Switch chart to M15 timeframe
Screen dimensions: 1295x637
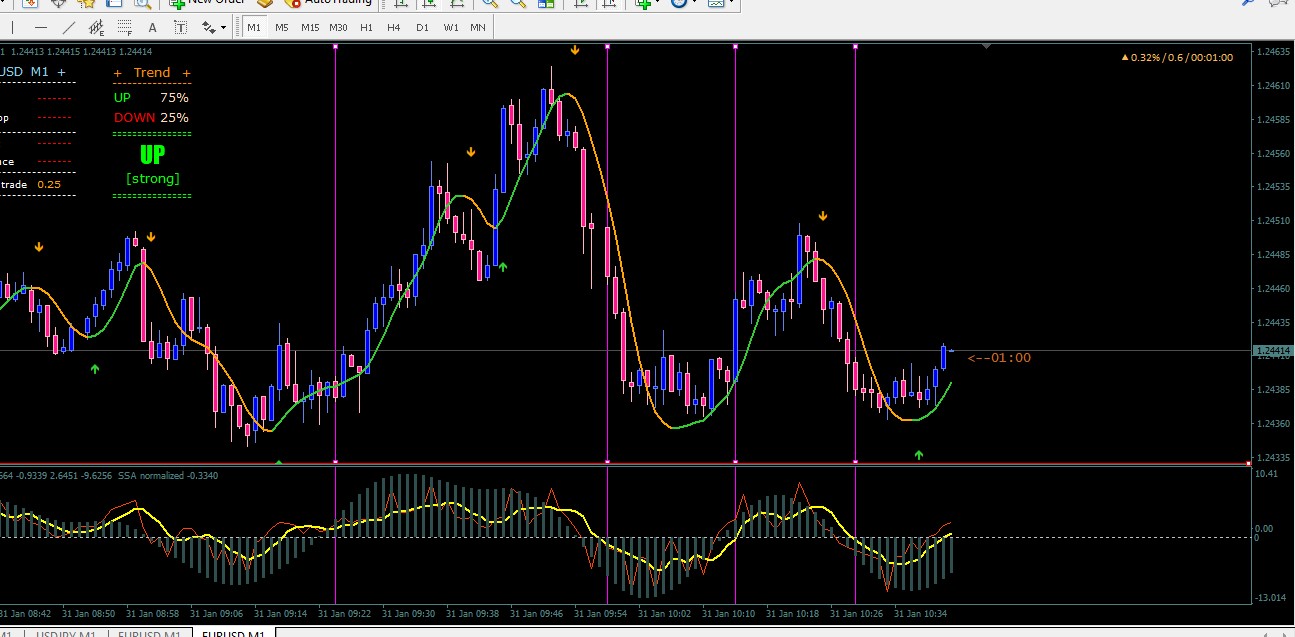tap(310, 27)
